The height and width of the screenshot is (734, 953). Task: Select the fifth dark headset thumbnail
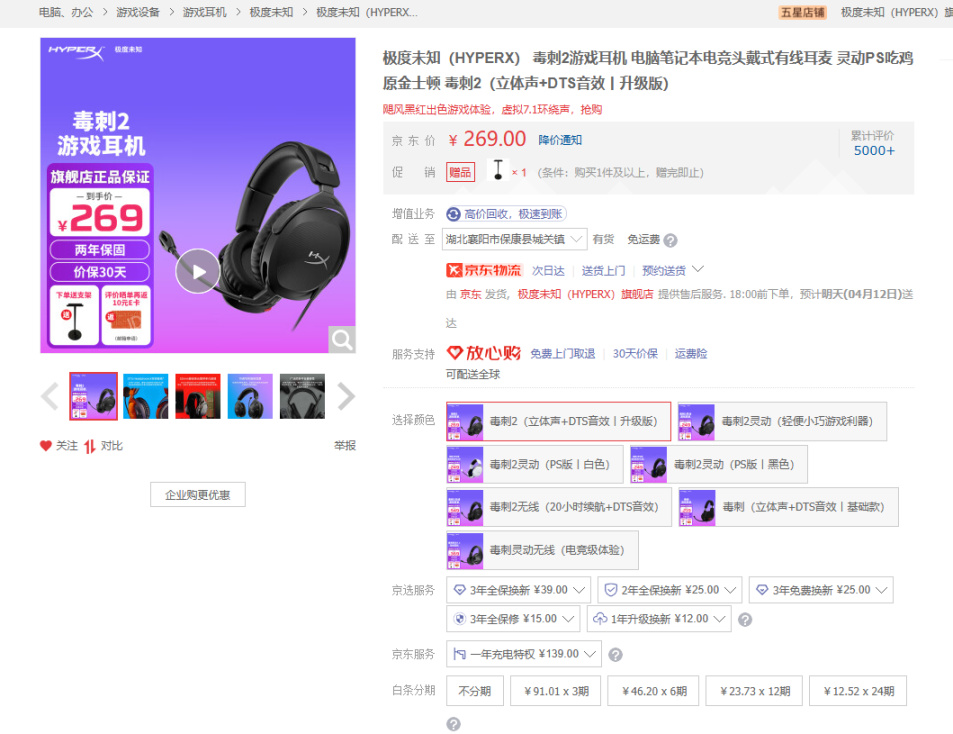(302, 396)
